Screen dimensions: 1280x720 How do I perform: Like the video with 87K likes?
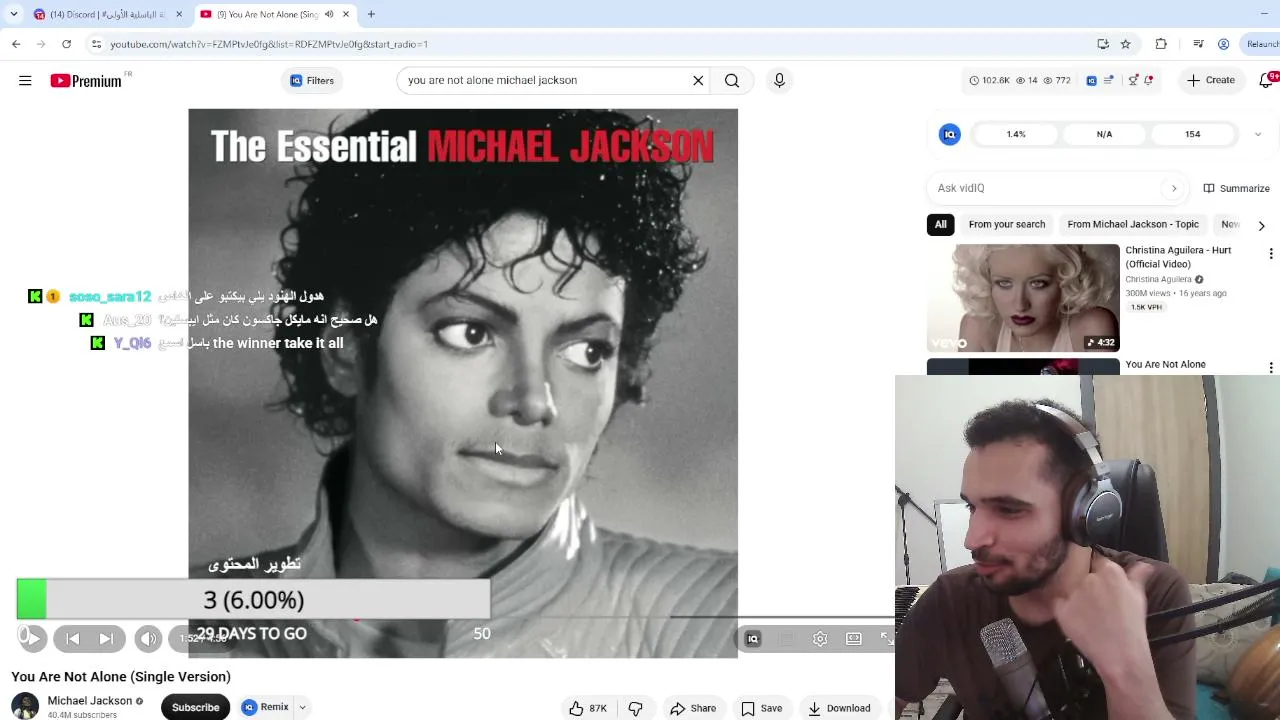588,708
